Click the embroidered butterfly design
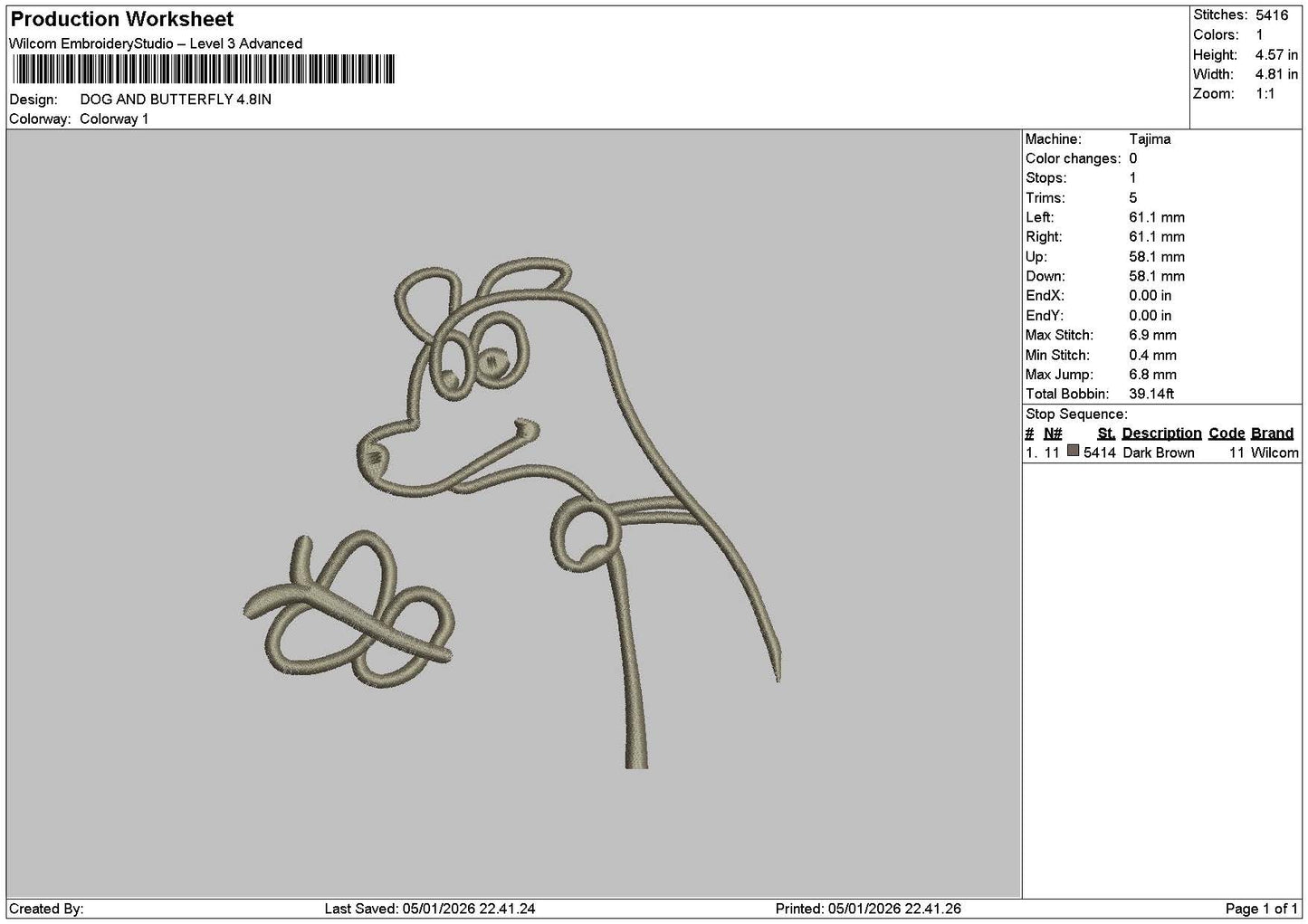 pos(349,609)
